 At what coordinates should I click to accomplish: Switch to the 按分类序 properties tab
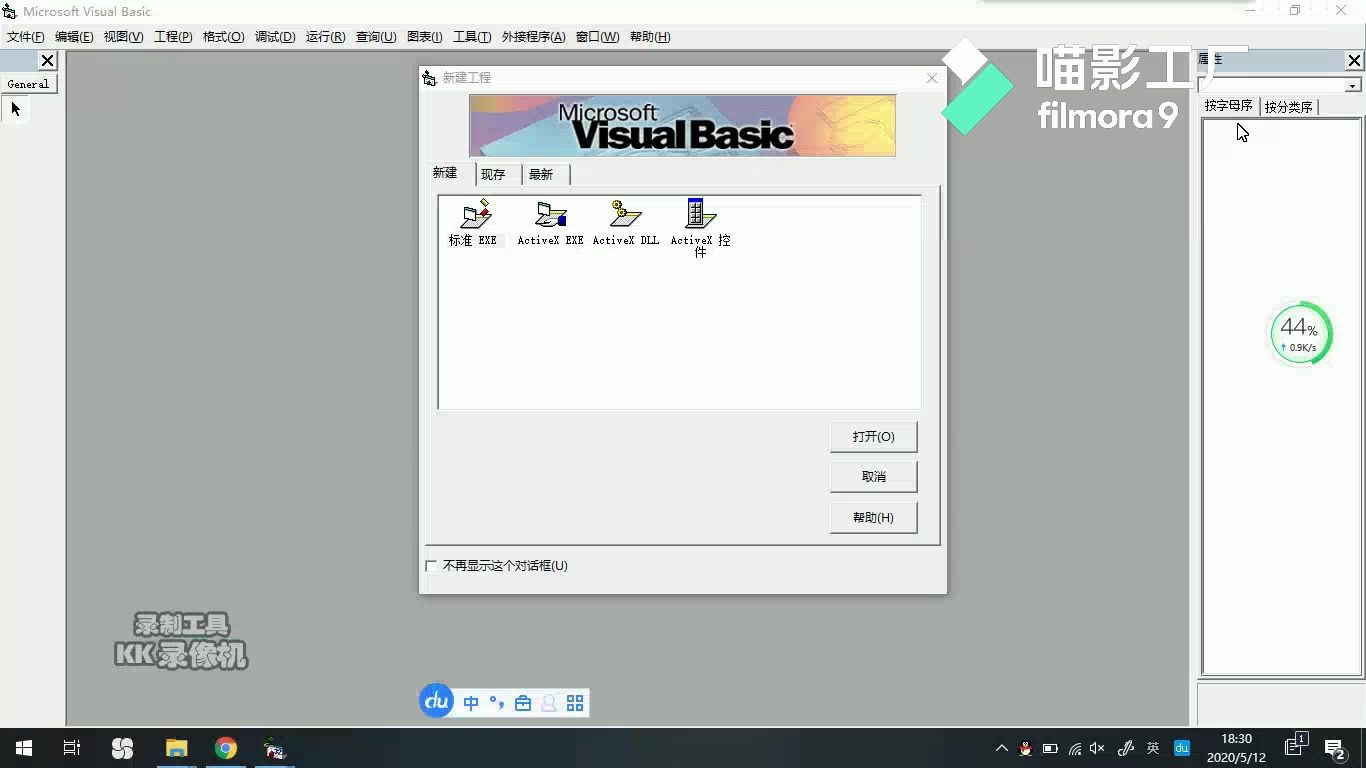[x=1288, y=107]
